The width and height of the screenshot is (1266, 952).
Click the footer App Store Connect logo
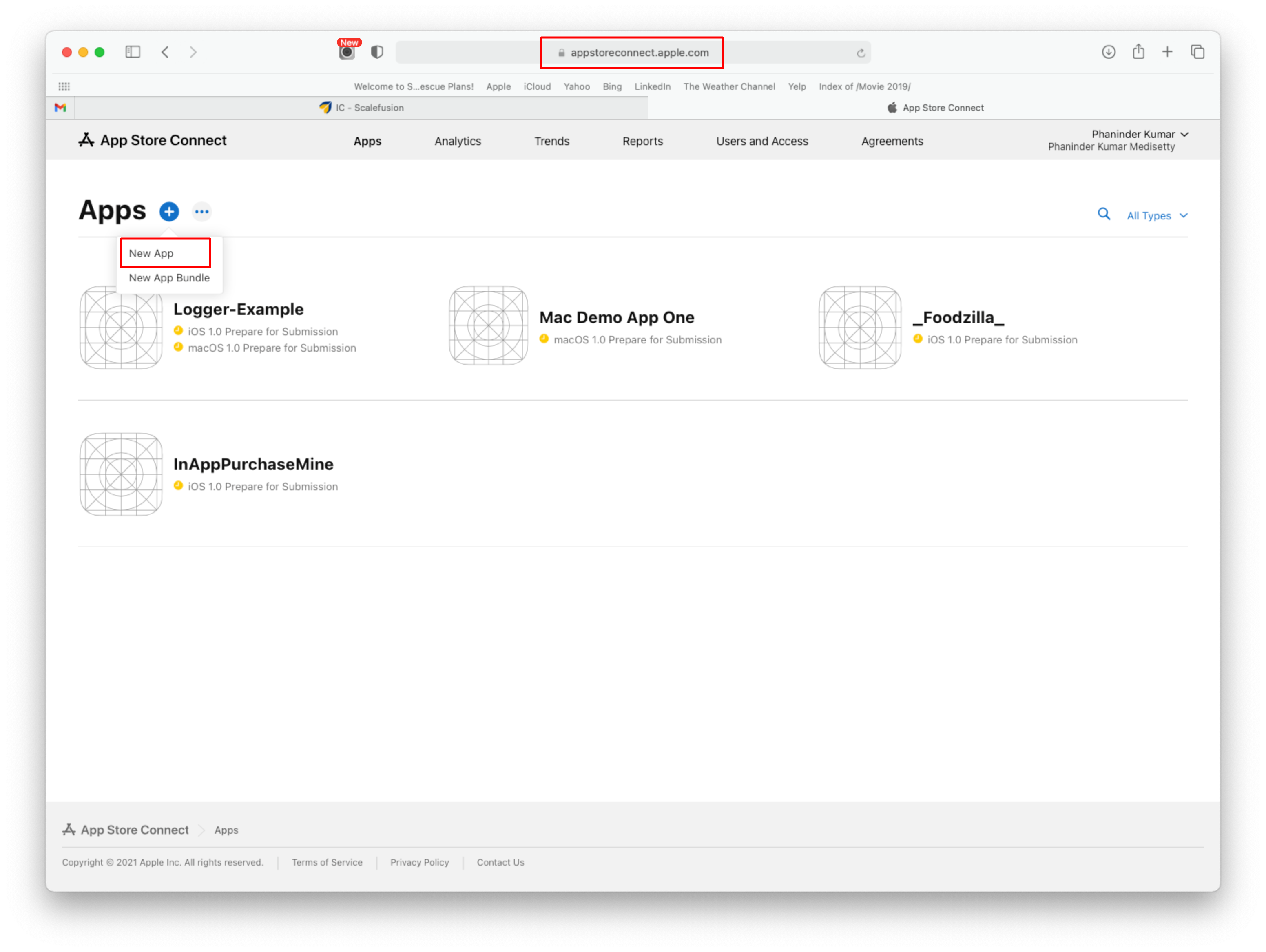(125, 830)
